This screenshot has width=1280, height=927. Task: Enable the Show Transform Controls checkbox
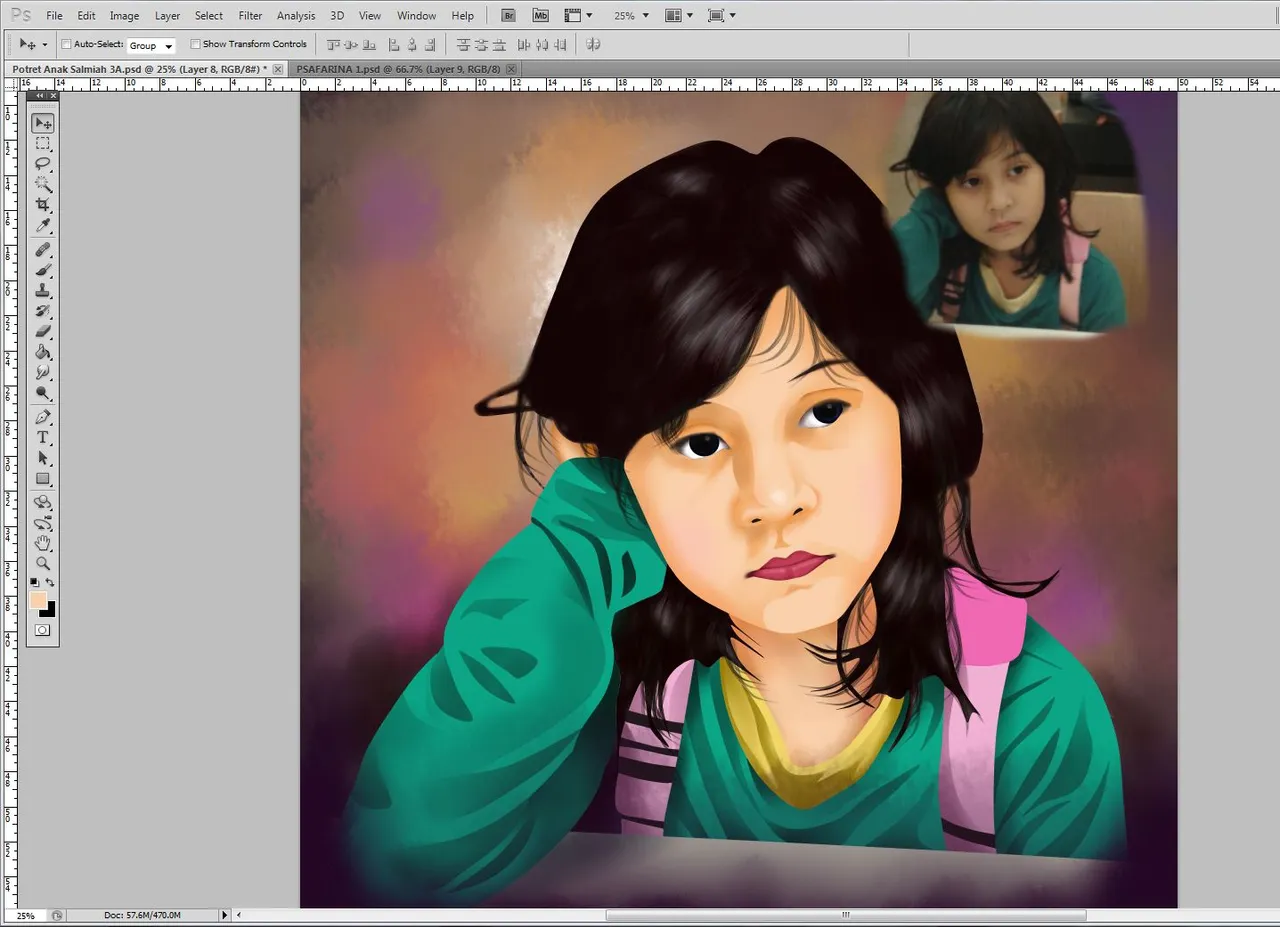point(195,44)
